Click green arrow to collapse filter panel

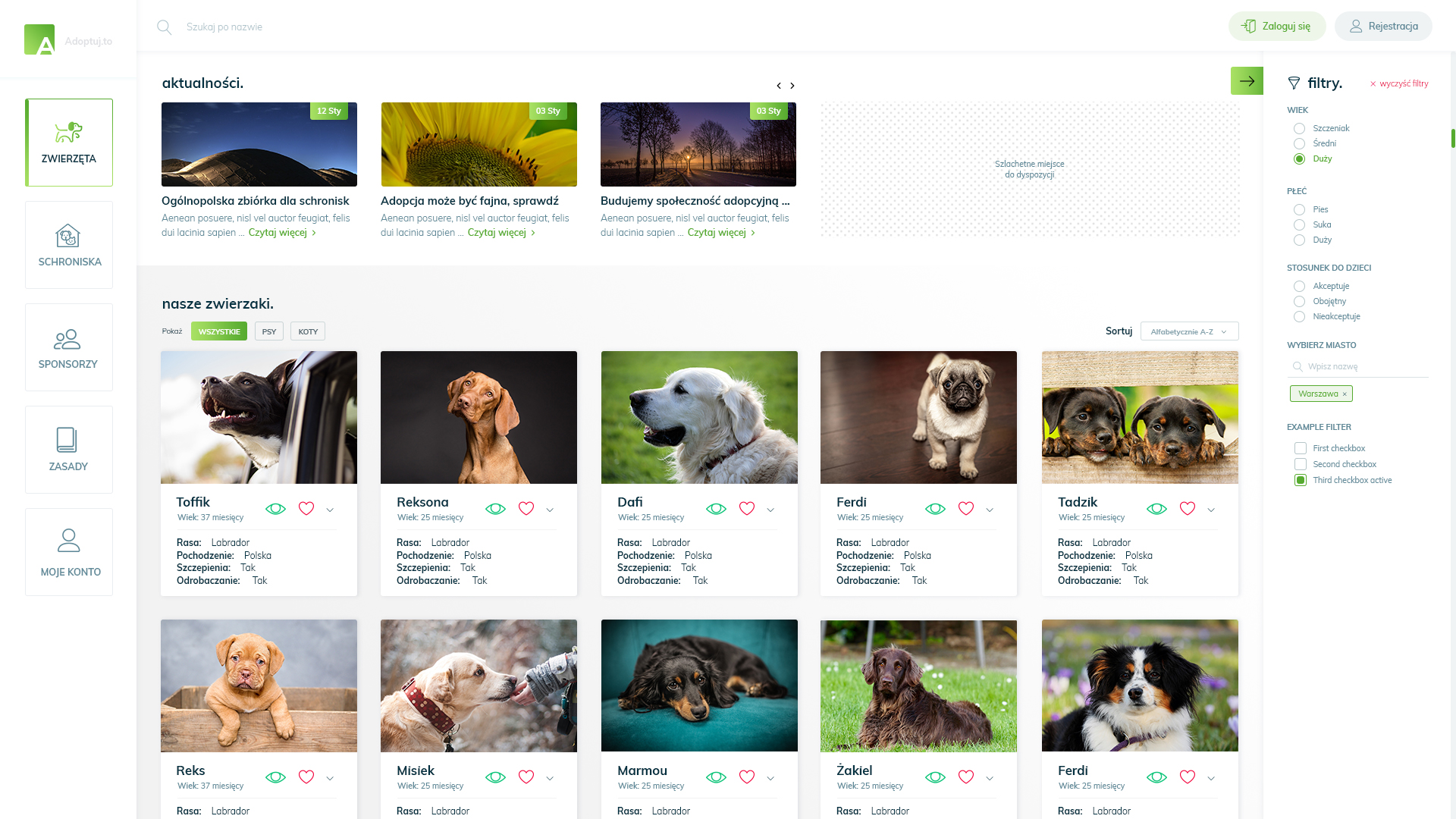point(1247,81)
